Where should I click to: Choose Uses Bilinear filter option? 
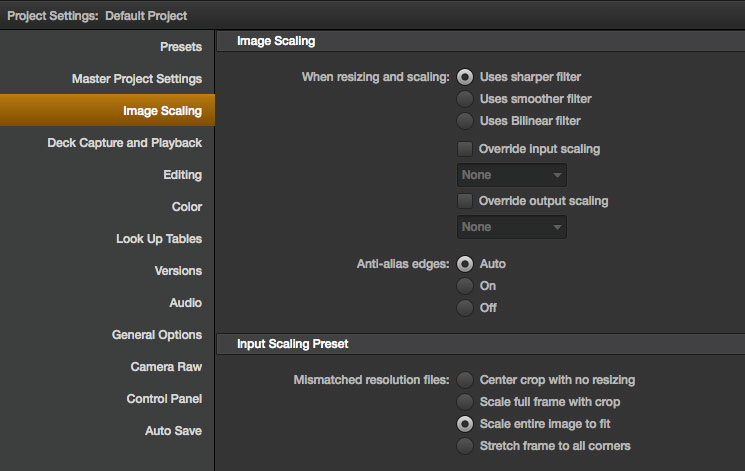pyautogui.click(x=465, y=121)
